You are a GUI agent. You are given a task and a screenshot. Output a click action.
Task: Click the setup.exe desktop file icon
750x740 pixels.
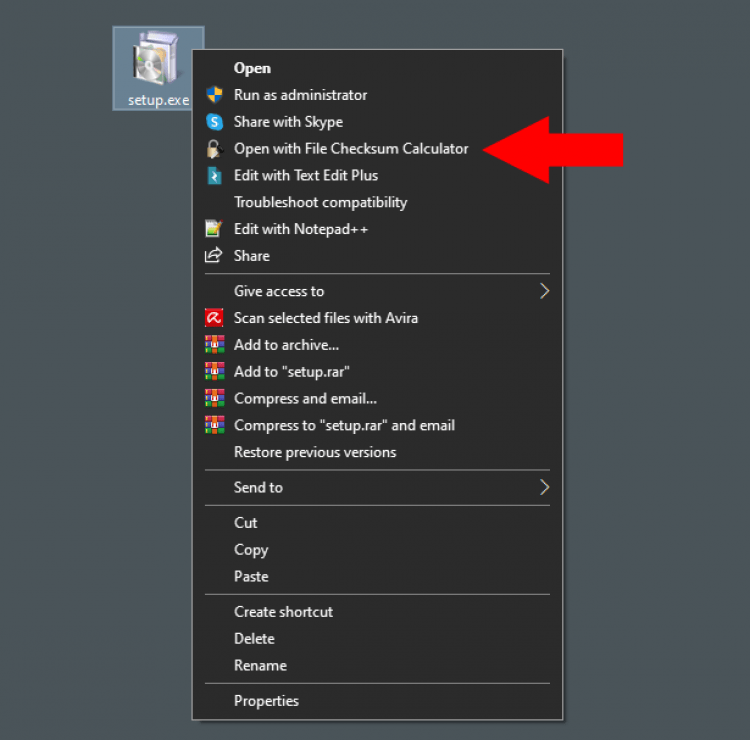coord(155,60)
